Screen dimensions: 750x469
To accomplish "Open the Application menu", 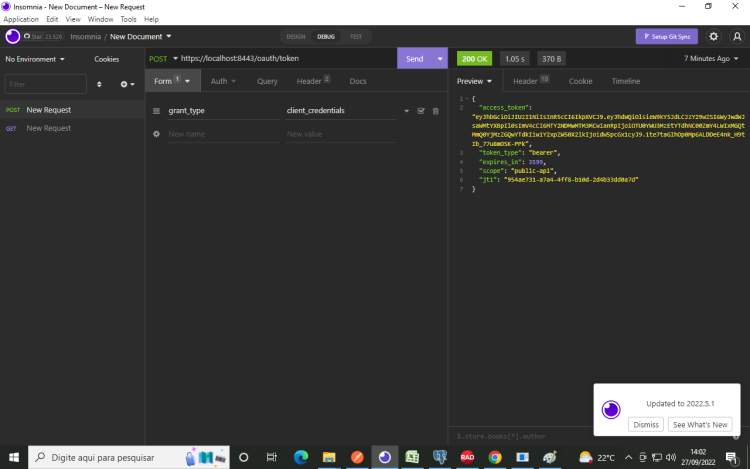I will (x=21, y=19).
